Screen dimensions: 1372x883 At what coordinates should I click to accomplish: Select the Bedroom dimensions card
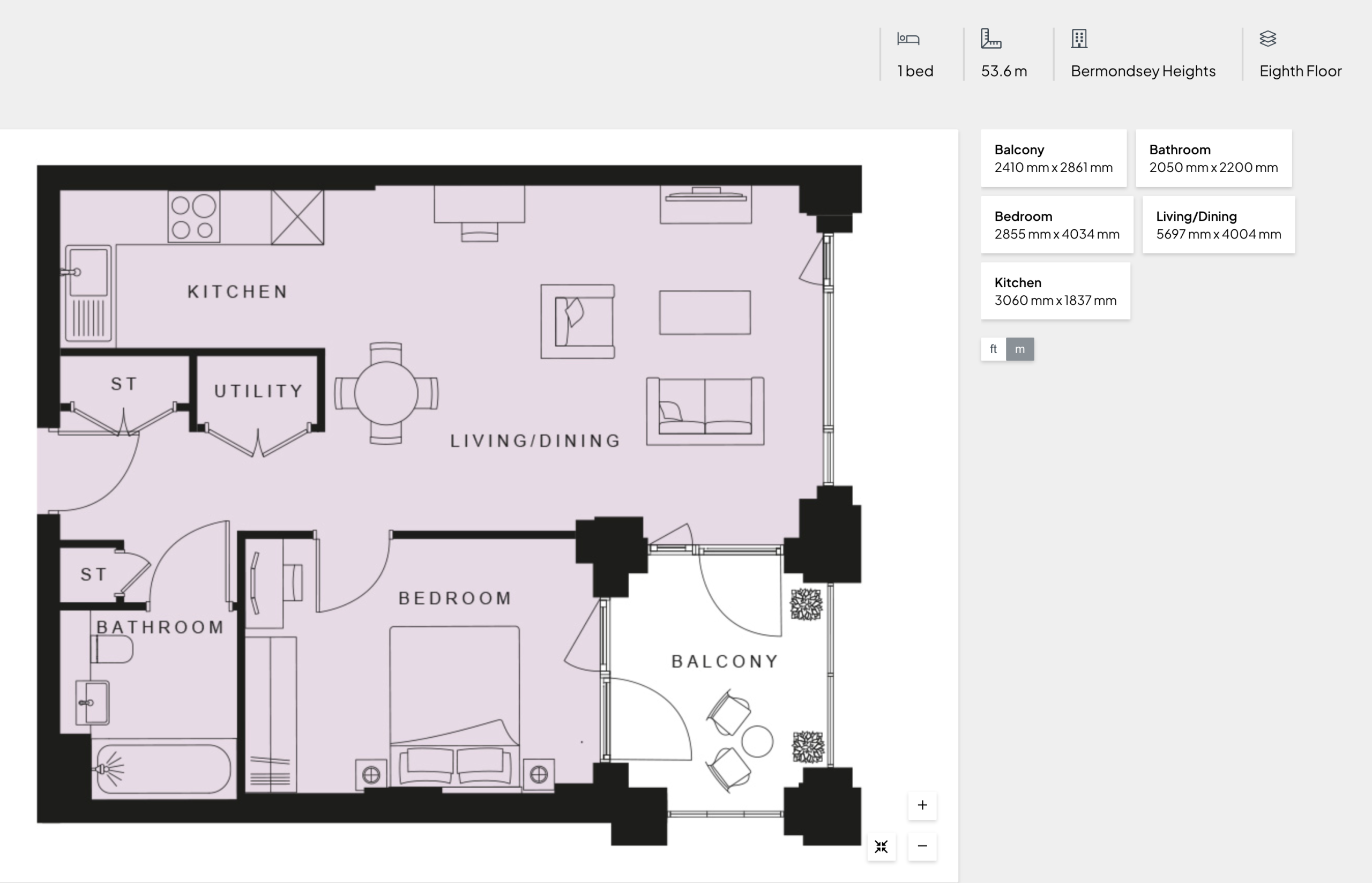tap(1056, 225)
